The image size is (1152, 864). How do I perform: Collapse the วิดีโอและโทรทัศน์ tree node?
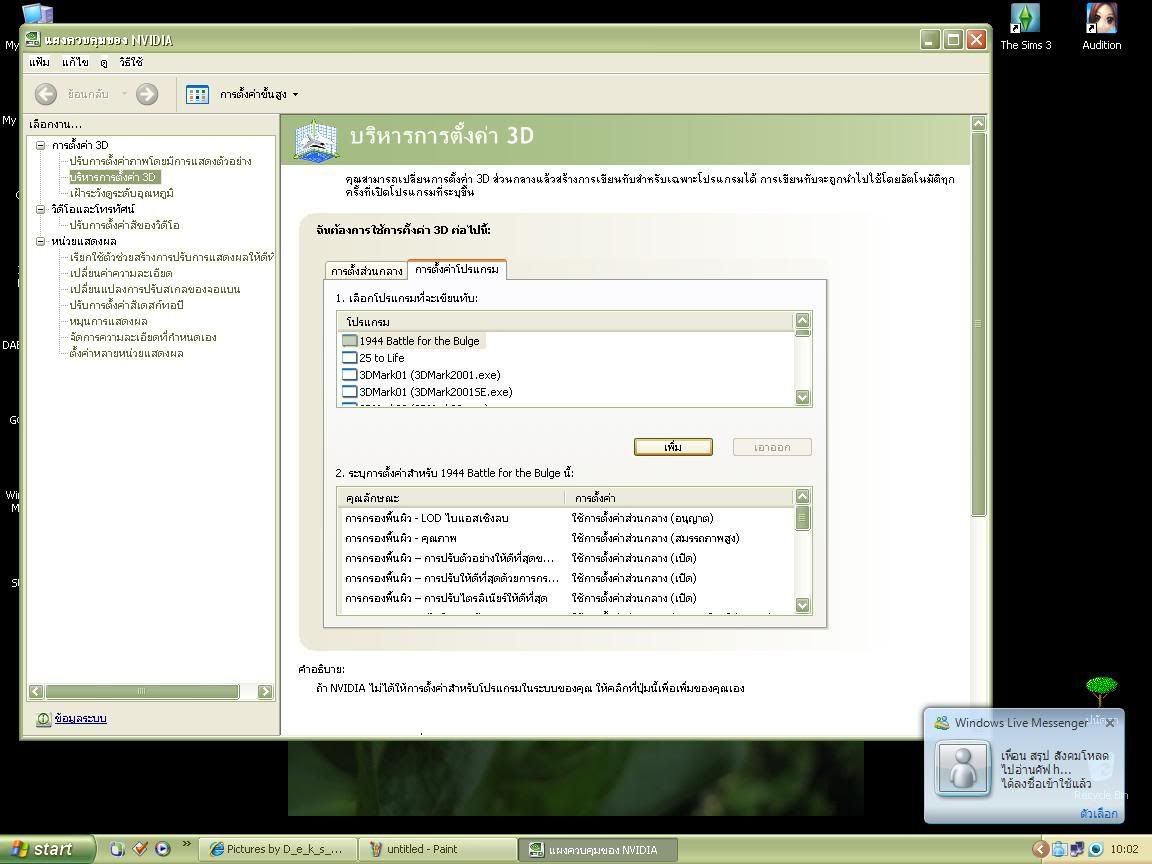click(x=41, y=209)
